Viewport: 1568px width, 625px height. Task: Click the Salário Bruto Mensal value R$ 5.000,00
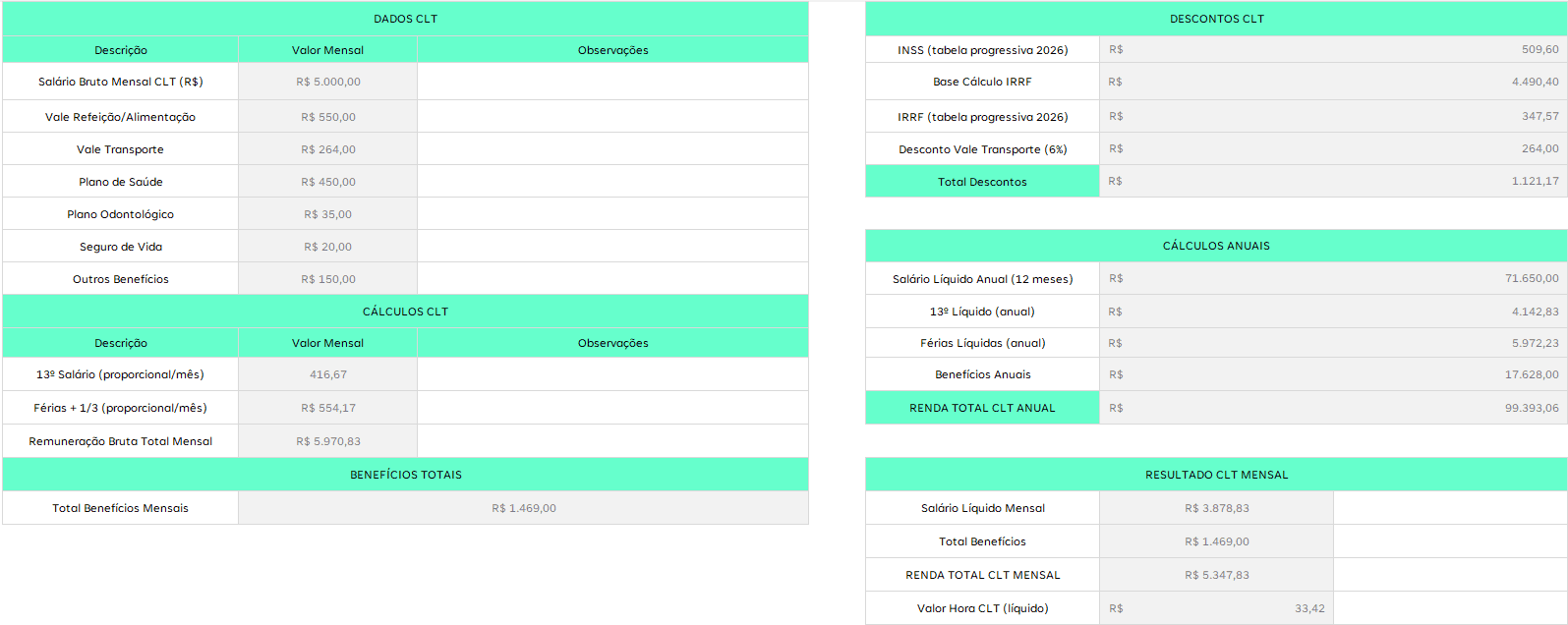tap(327, 82)
